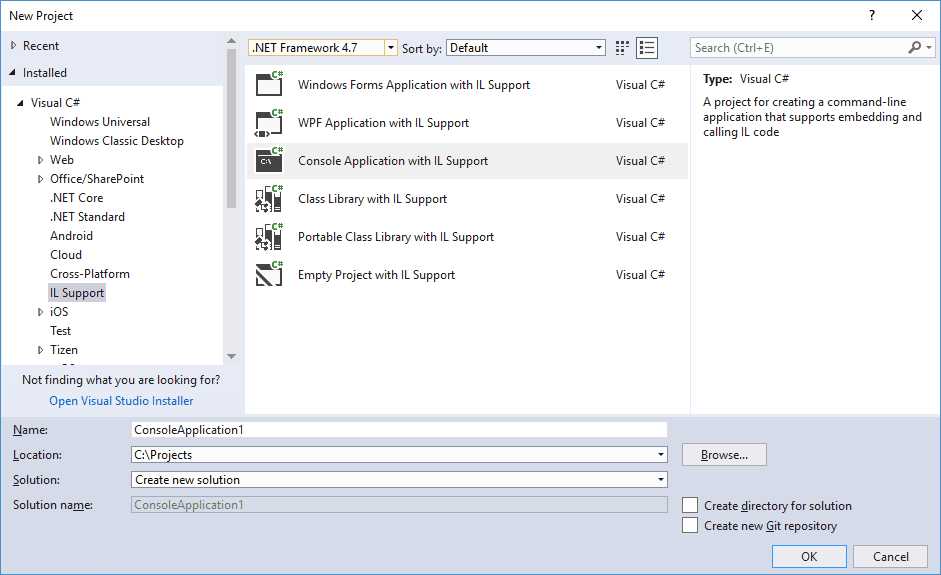Screen dimensions: 941x575
Task: Click the Portable Class Library template icon
Action: coord(270,237)
